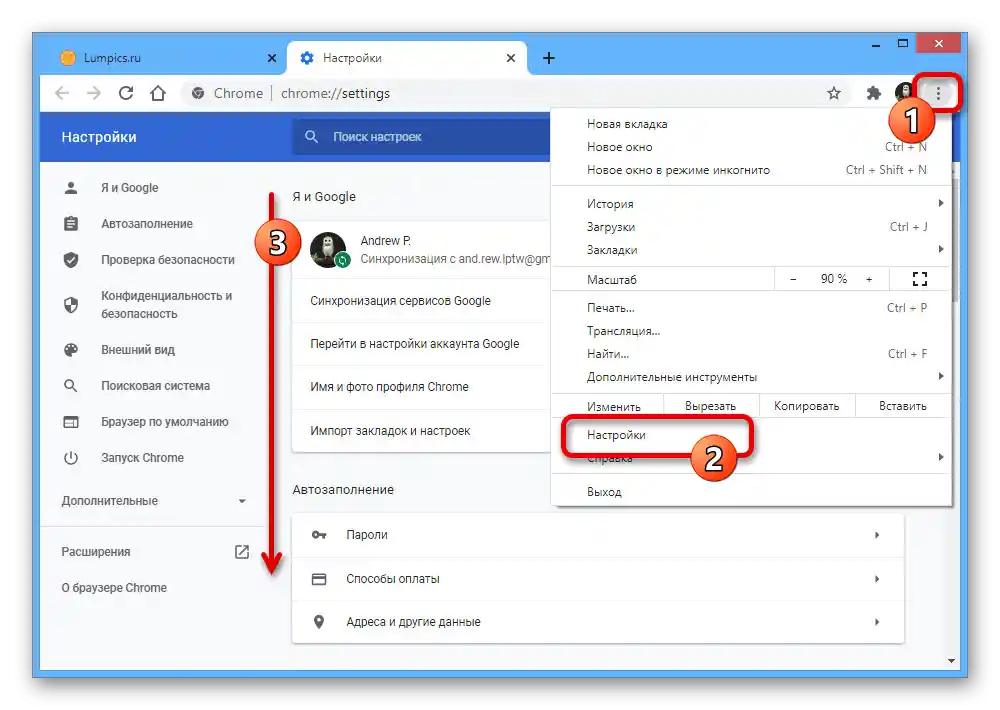Screen dimensions: 1000x710
Task: Click the magnifier icon beside Поисковая система
Action: (71, 386)
